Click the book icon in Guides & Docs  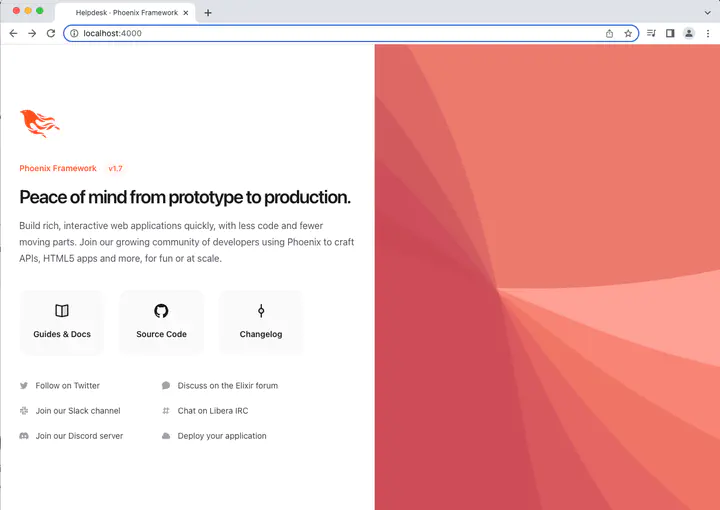(x=62, y=311)
